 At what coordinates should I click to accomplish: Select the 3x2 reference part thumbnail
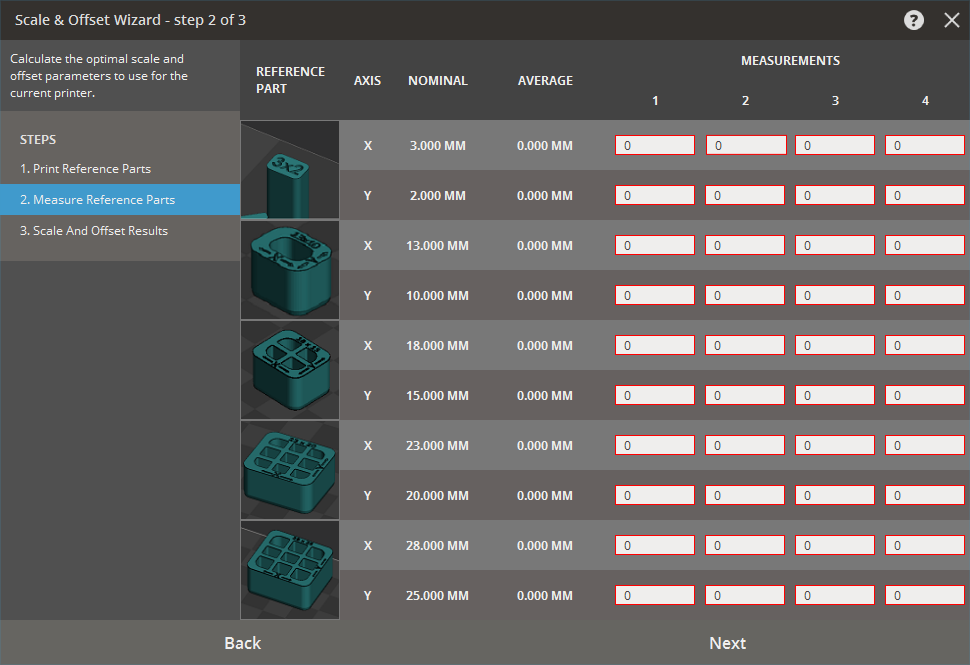pos(290,170)
